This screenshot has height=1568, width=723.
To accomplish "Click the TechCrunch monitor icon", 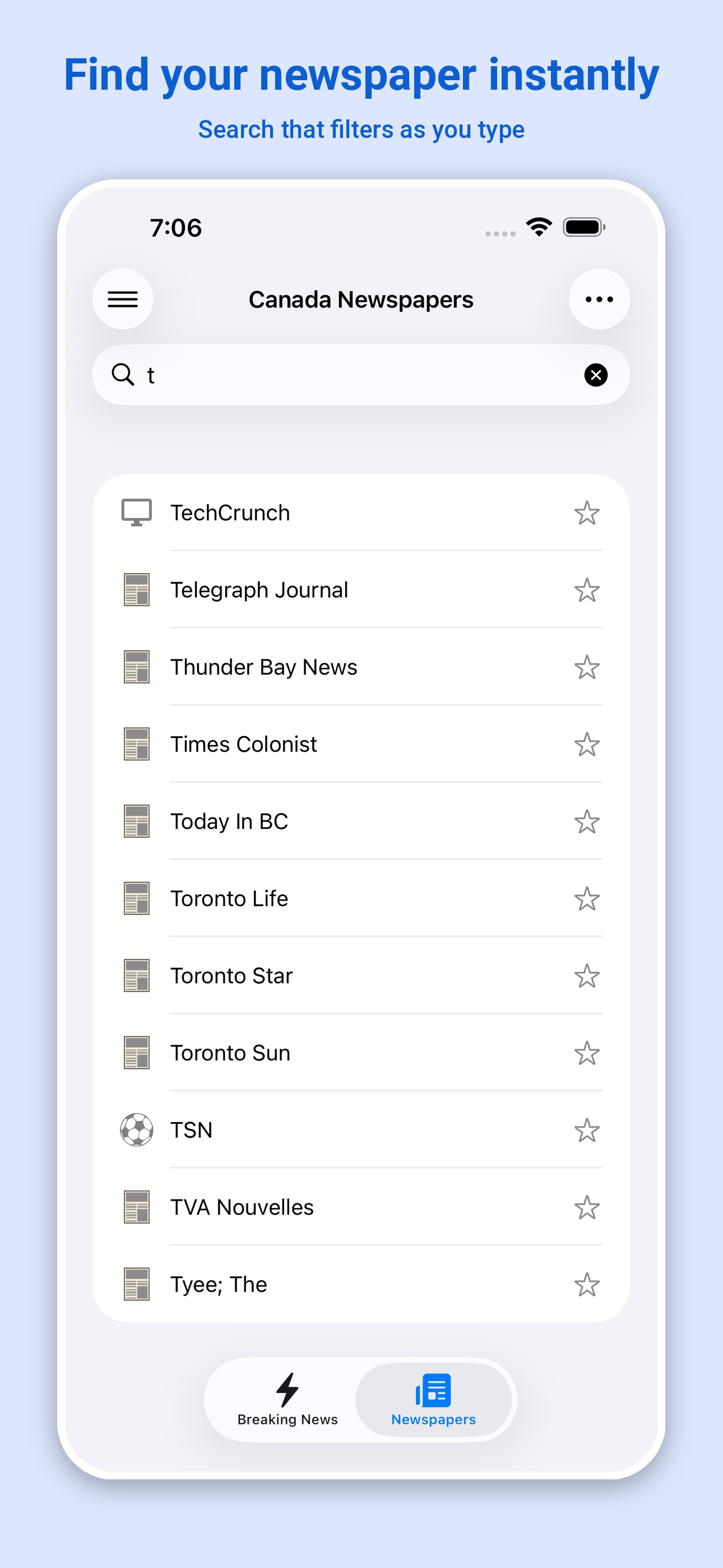I will 136,513.
